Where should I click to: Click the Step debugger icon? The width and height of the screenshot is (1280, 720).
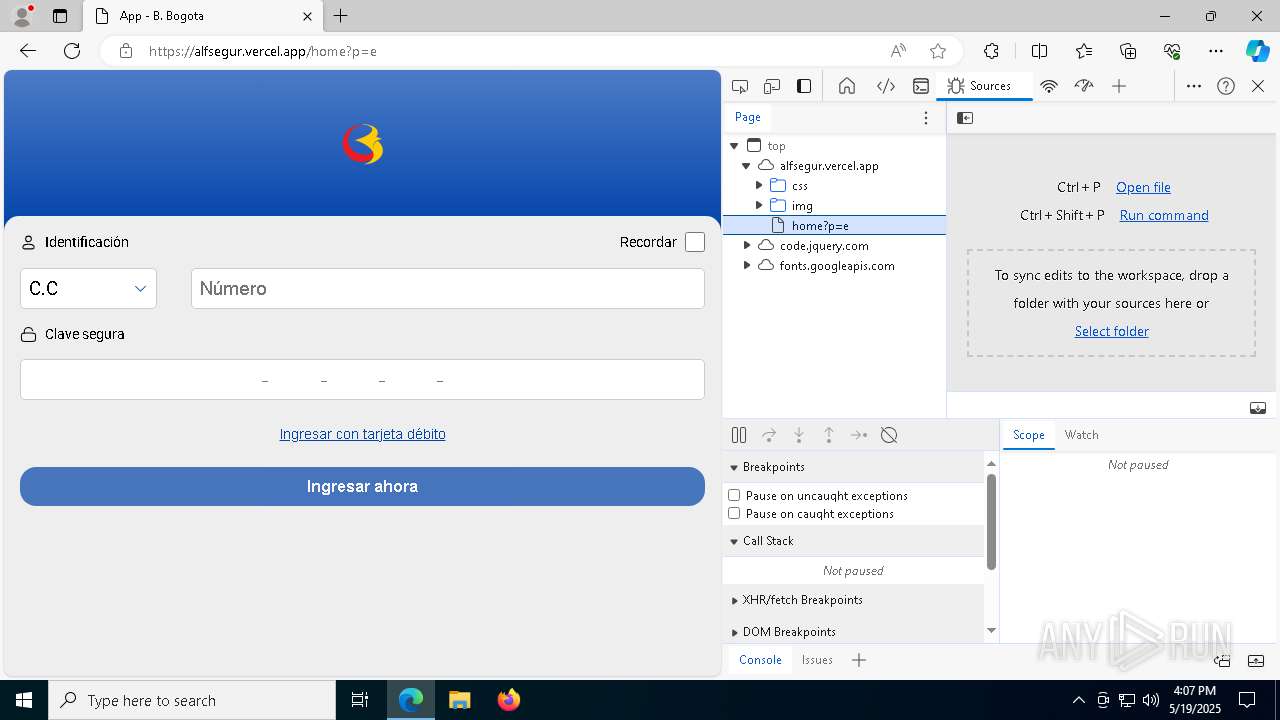pyautogui.click(x=859, y=435)
